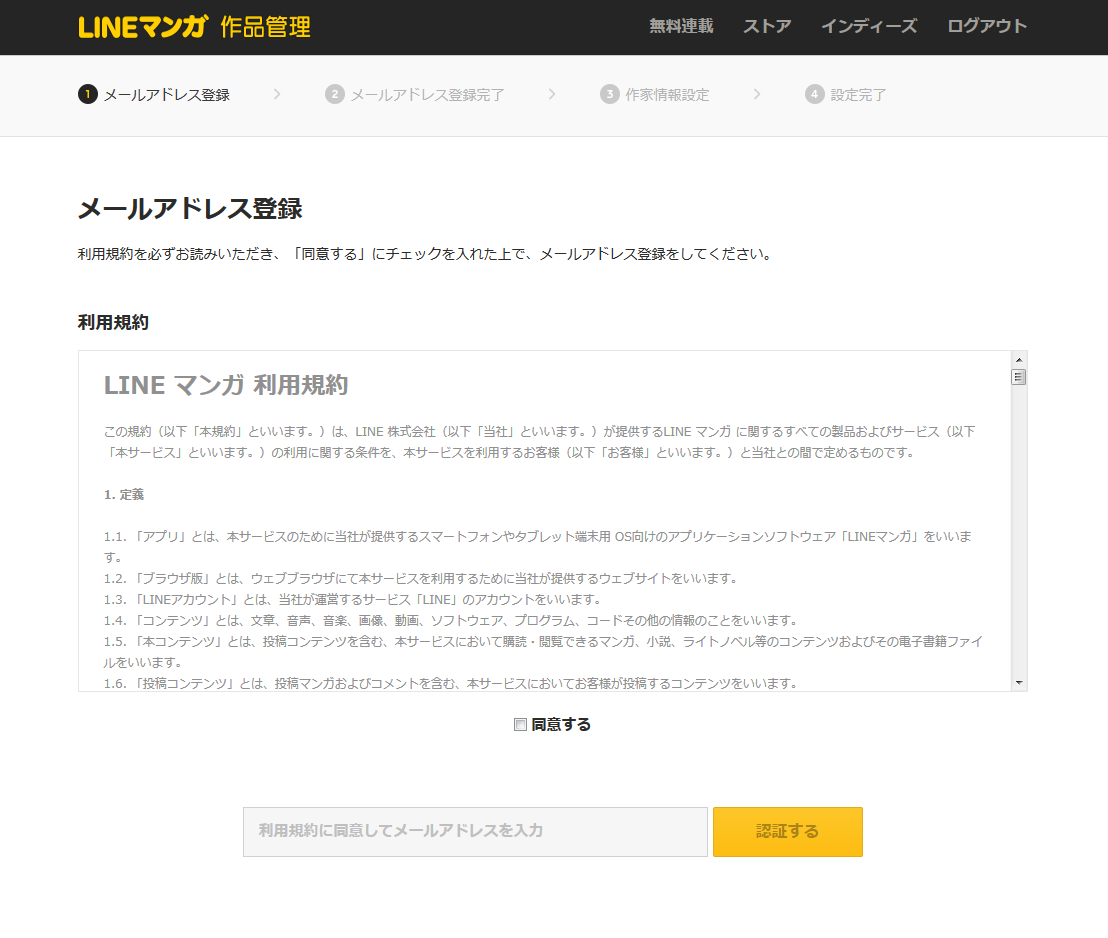Click the step 4 number circle

814,94
